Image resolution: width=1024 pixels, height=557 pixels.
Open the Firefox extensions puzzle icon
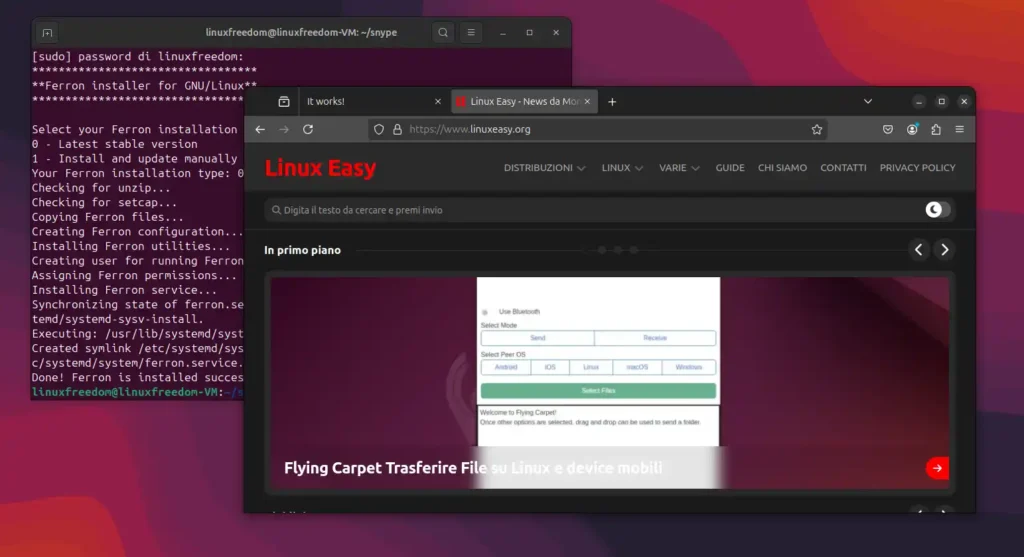[936, 129]
